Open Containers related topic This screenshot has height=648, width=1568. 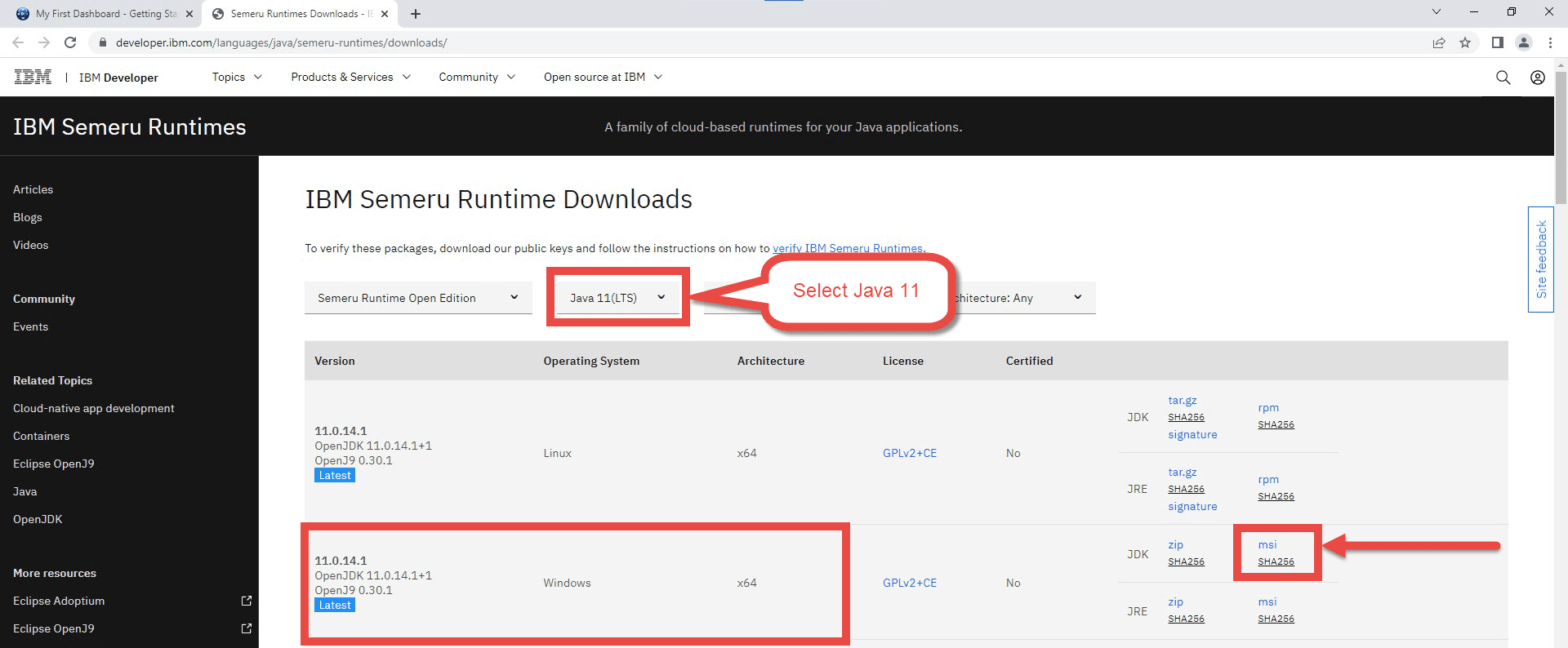(x=41, y=436)
